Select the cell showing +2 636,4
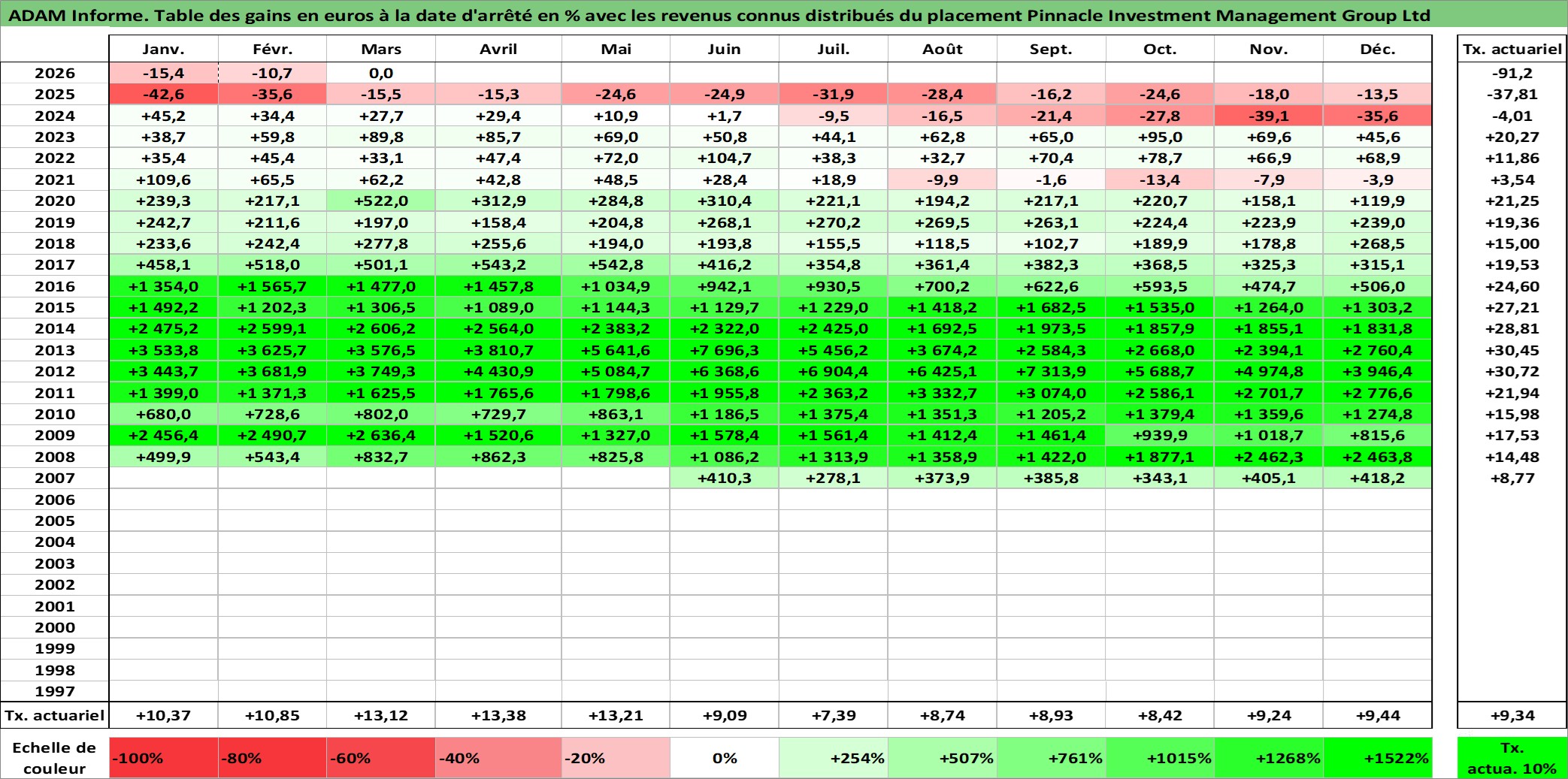 tap(381, 435)
